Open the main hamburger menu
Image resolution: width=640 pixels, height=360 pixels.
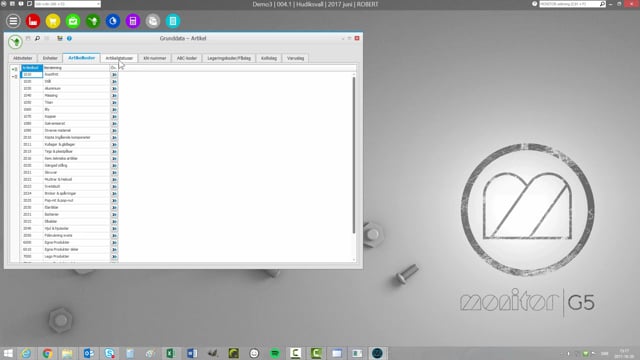[x=13, y=21]
